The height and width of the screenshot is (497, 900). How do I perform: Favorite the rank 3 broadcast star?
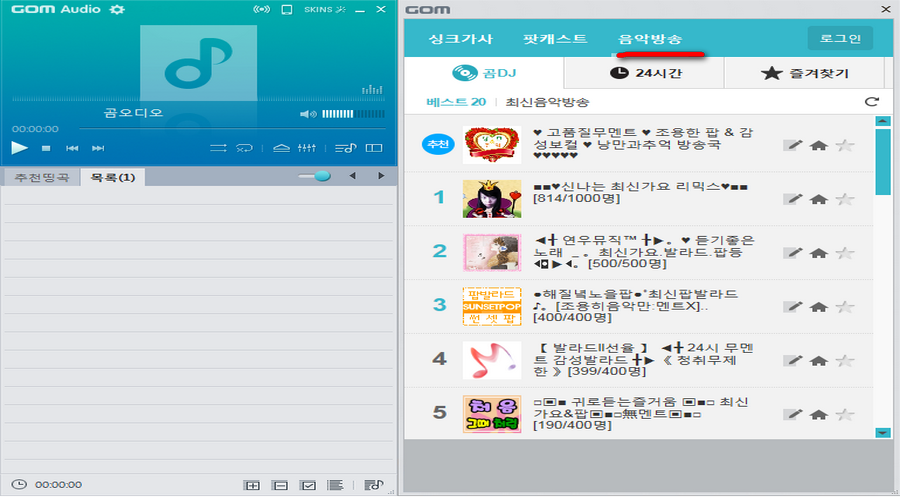coord(844,306)
